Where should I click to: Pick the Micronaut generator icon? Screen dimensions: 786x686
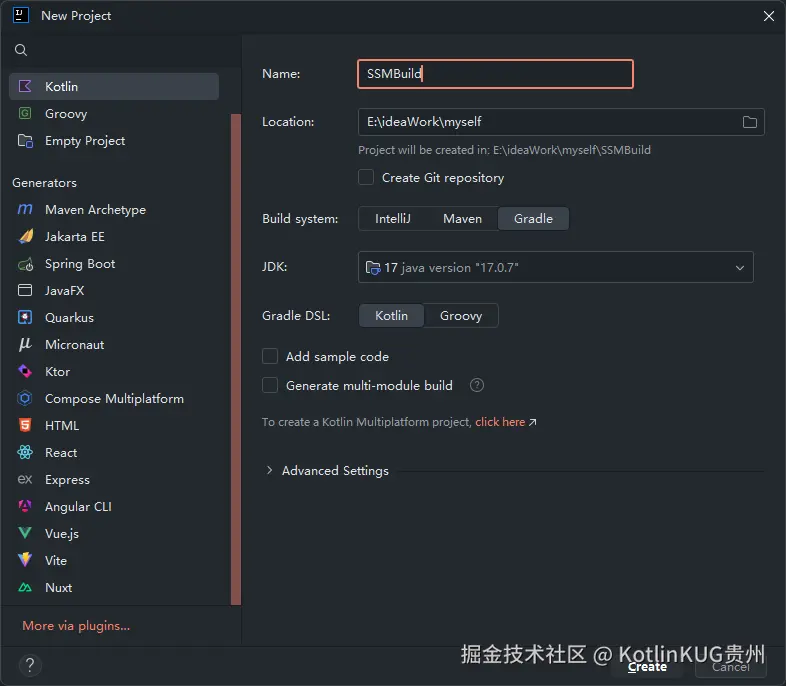click(x=25, y=344)
